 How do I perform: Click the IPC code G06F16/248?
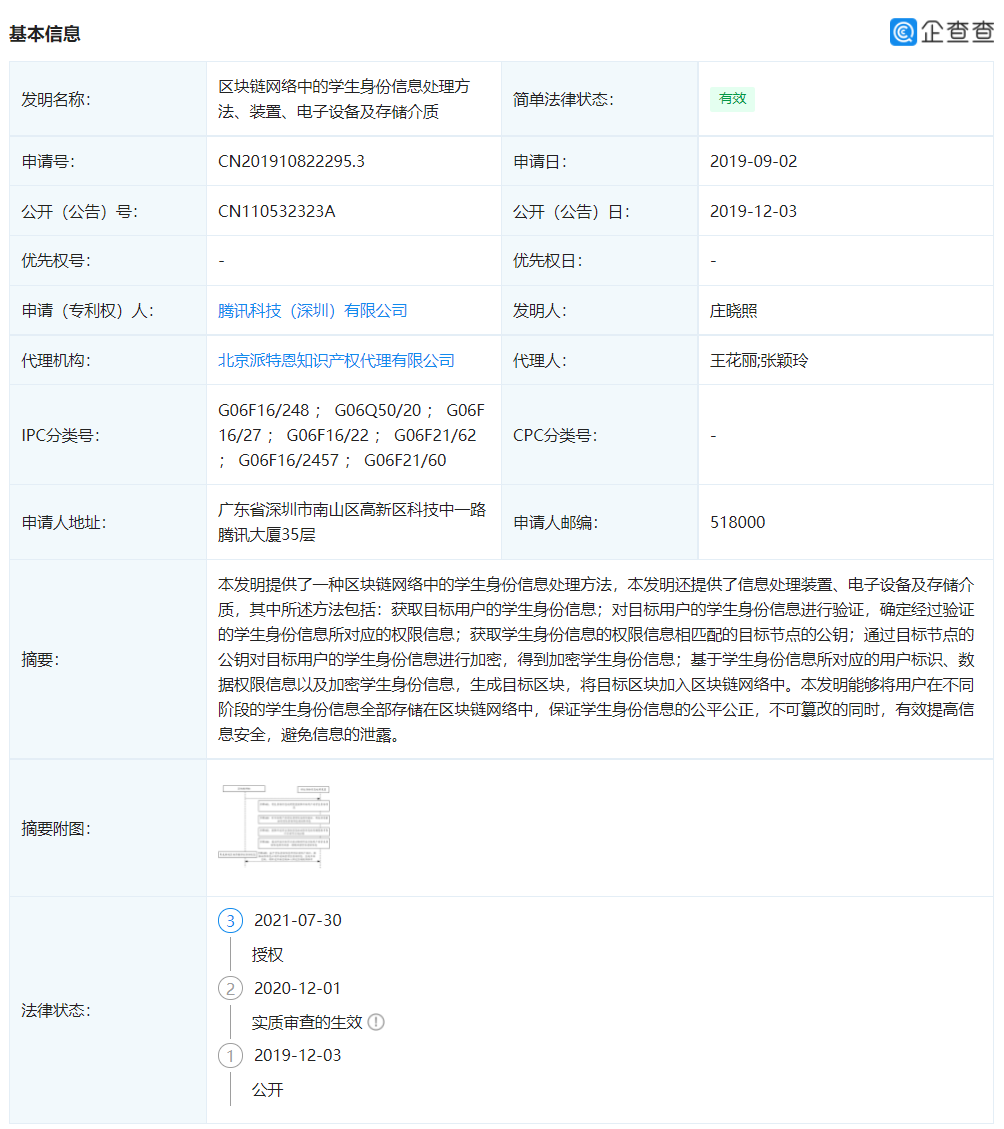coord(266,410)
